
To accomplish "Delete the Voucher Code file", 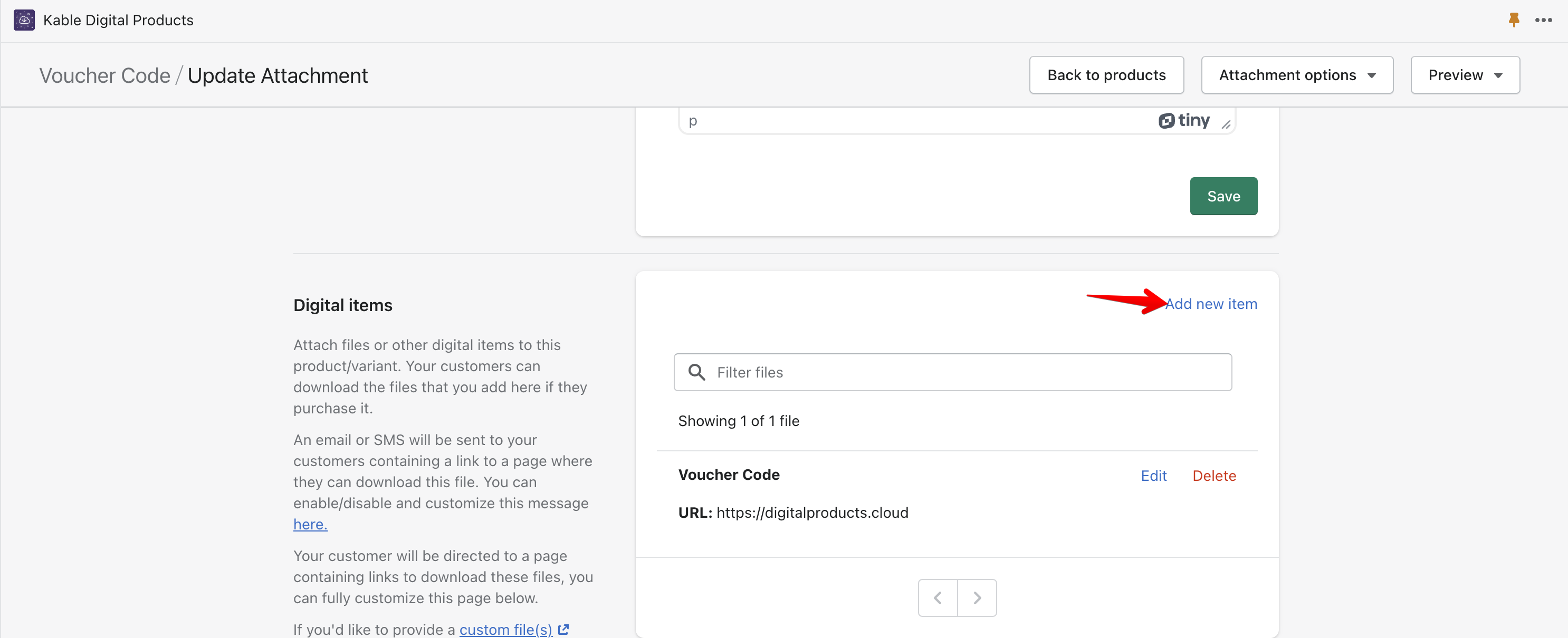I will 1215,475.
